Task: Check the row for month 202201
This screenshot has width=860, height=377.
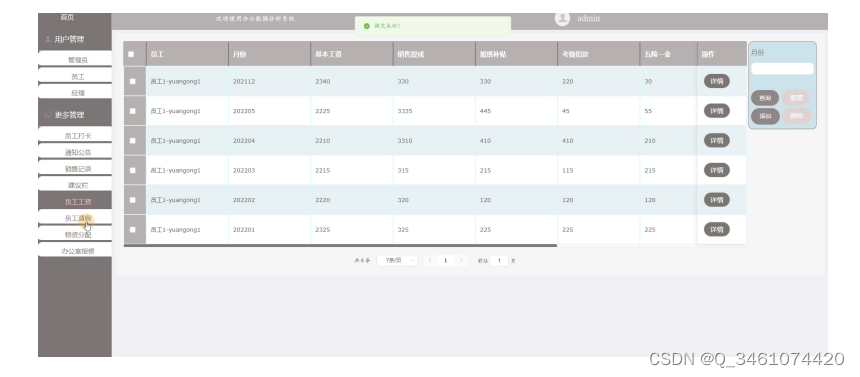Action: 132,229
